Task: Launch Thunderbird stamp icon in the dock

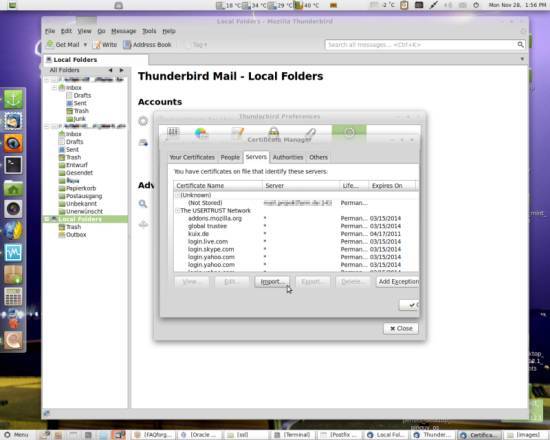Action: tap(13, 121)
